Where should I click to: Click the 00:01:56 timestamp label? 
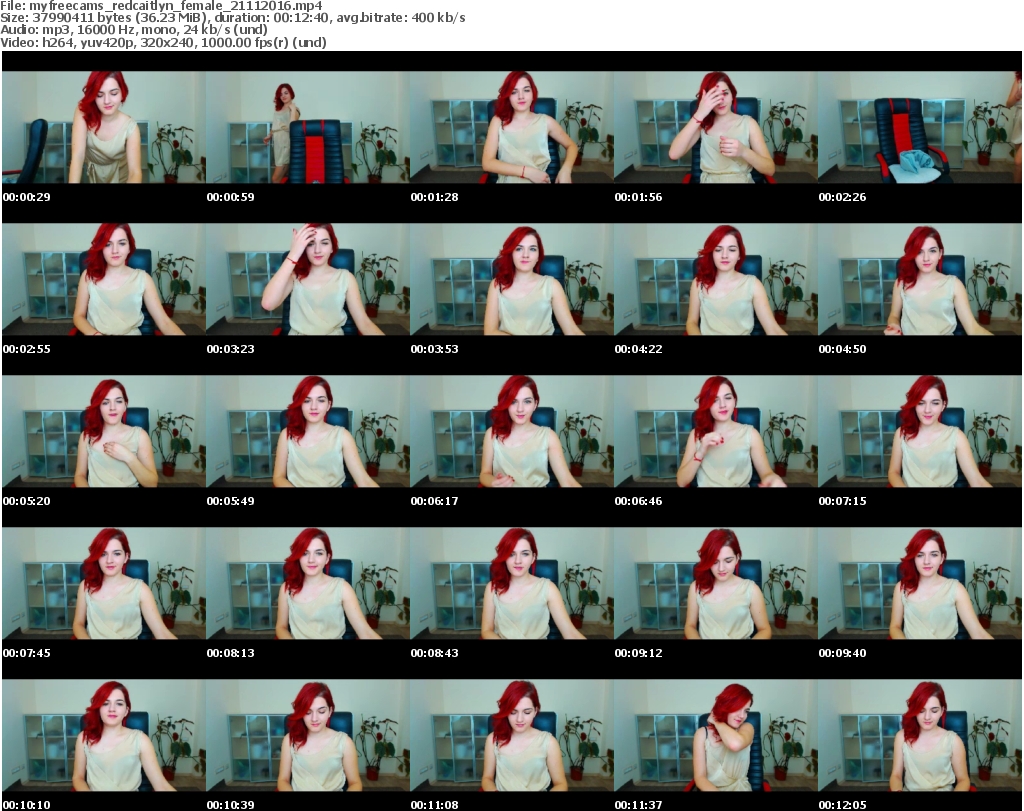tap(638, 197)
